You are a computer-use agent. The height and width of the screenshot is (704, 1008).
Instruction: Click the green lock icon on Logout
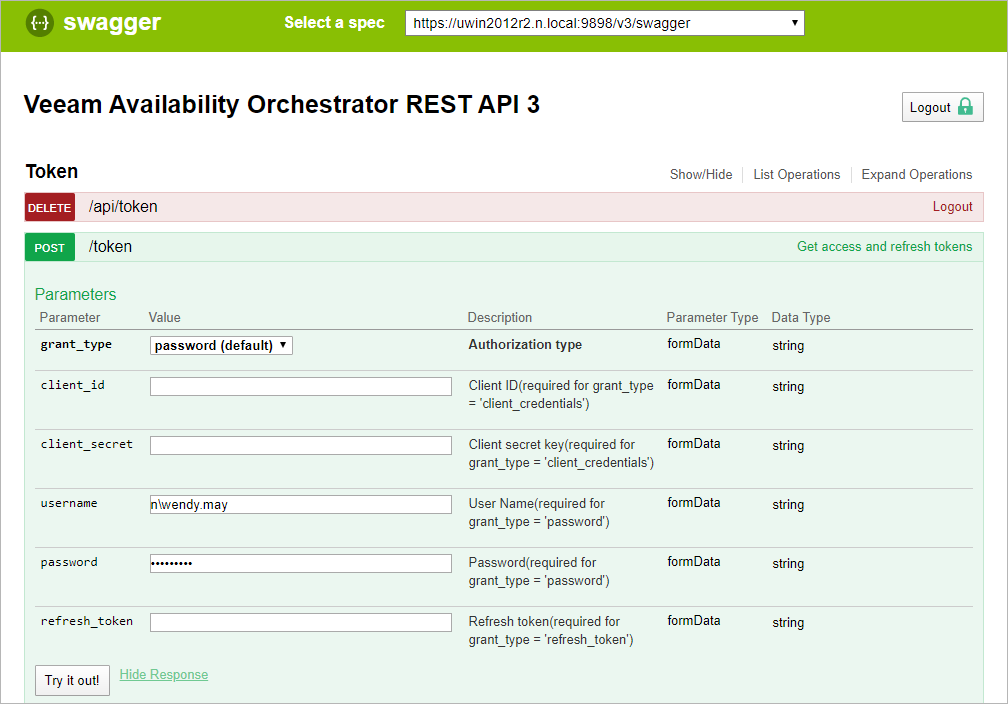pyautogui.click(x=965, y=107)
